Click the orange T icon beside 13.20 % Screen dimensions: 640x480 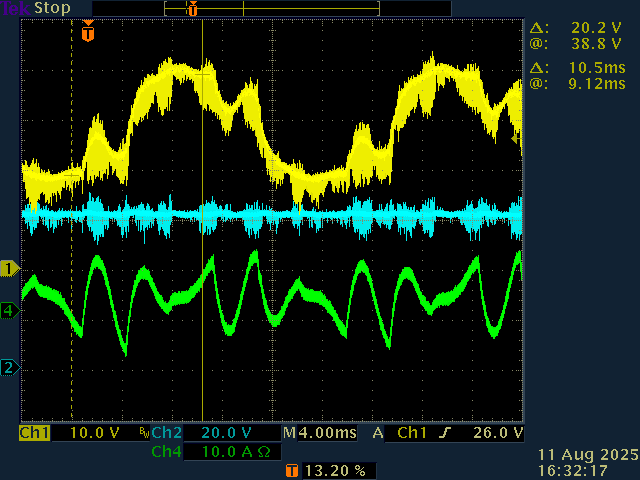click(x=291, y=470)
